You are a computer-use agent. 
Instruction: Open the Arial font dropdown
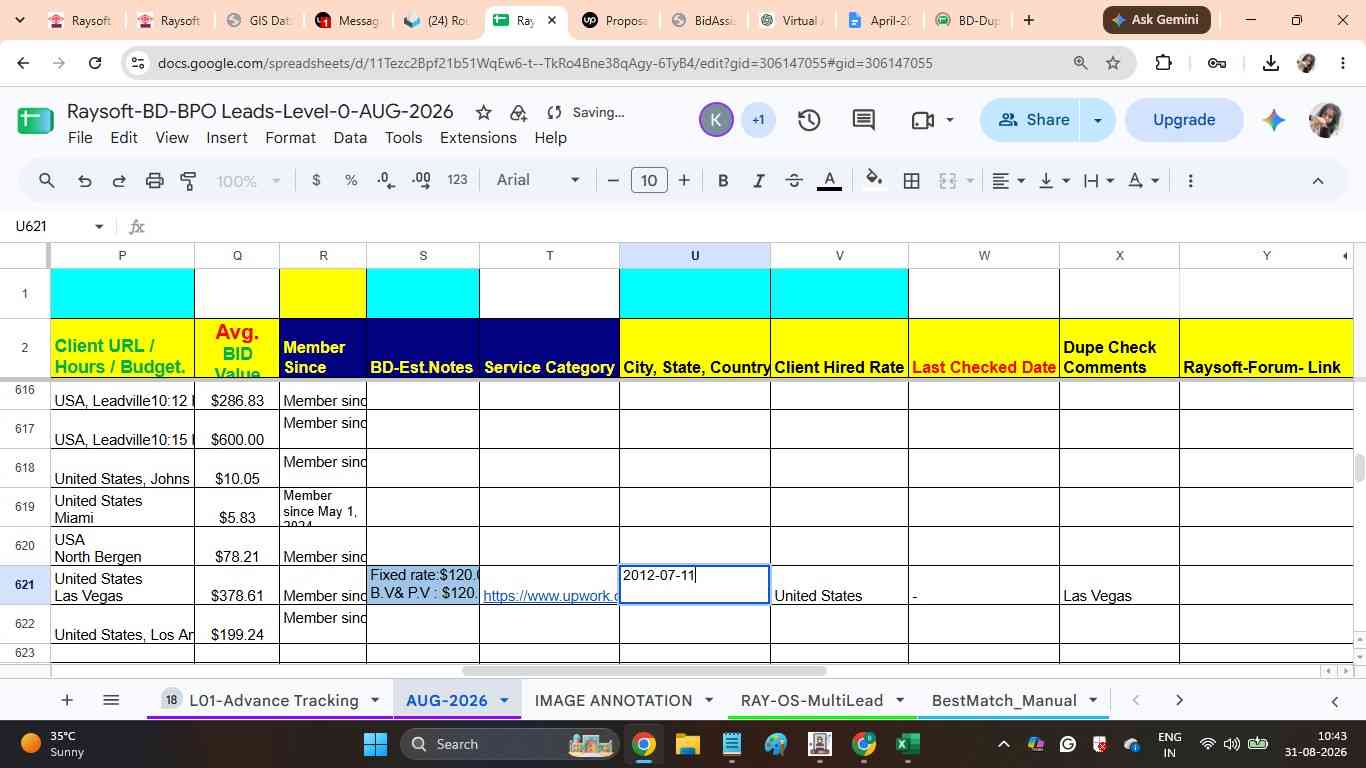538,180
